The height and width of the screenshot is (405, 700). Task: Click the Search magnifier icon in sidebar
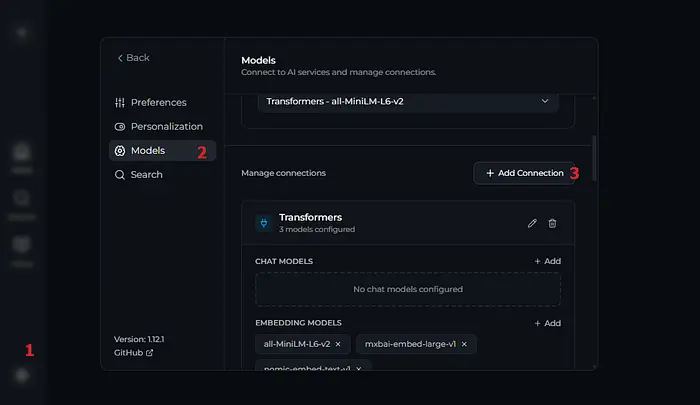click(120, 175)
